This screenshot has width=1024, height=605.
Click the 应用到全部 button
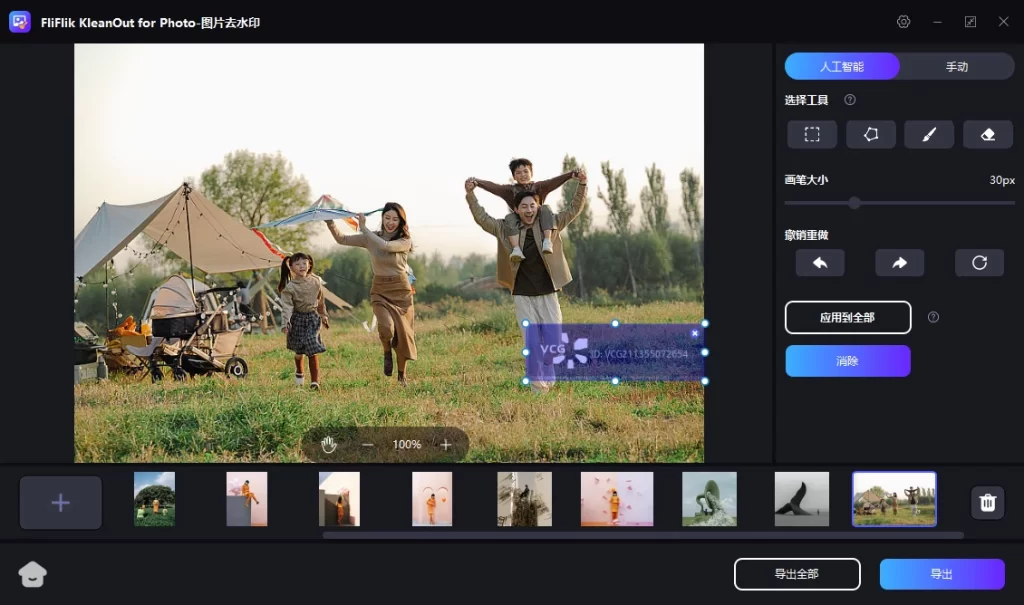[847, 317]
